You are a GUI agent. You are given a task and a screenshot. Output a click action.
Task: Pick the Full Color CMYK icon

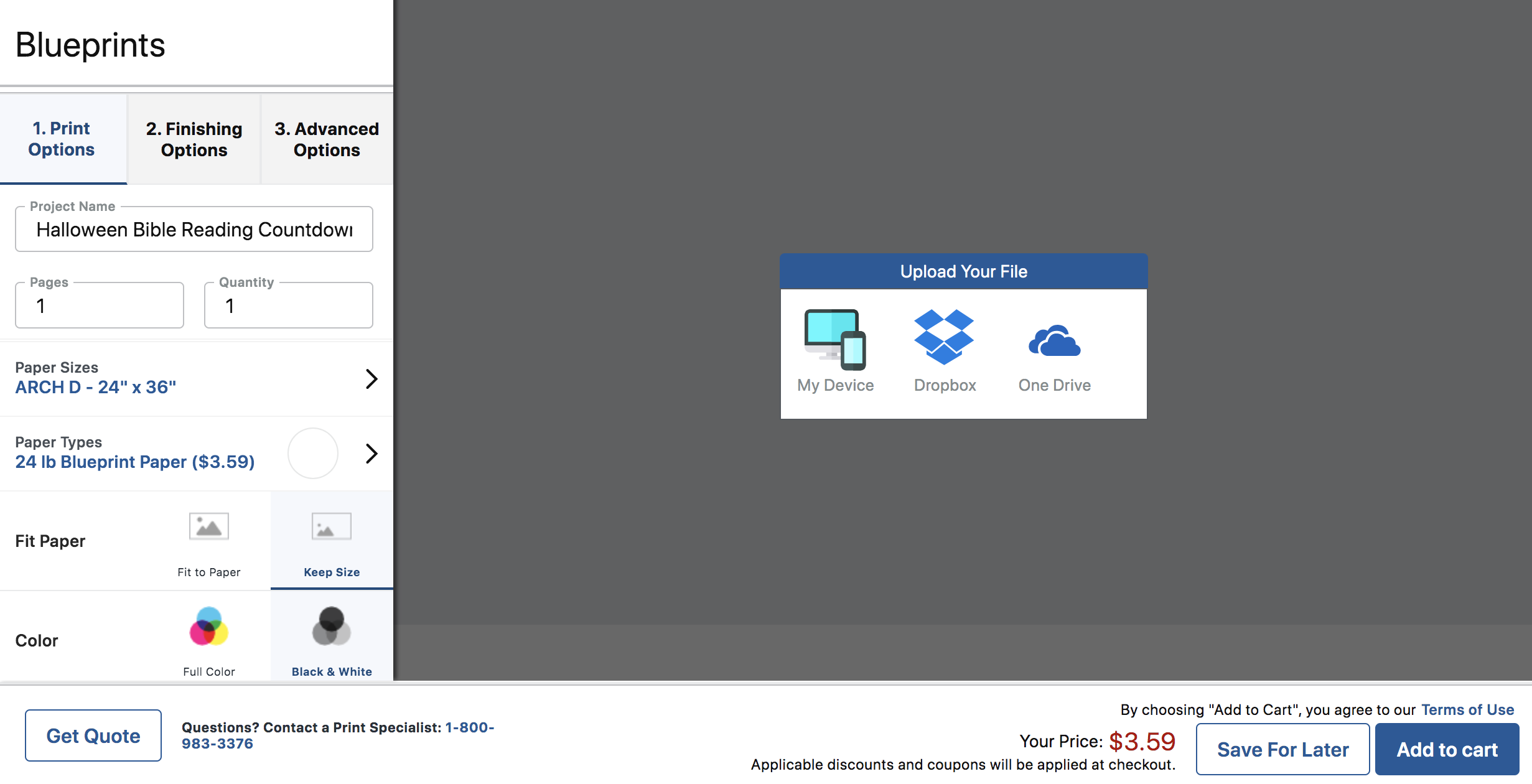click(209, 627)
